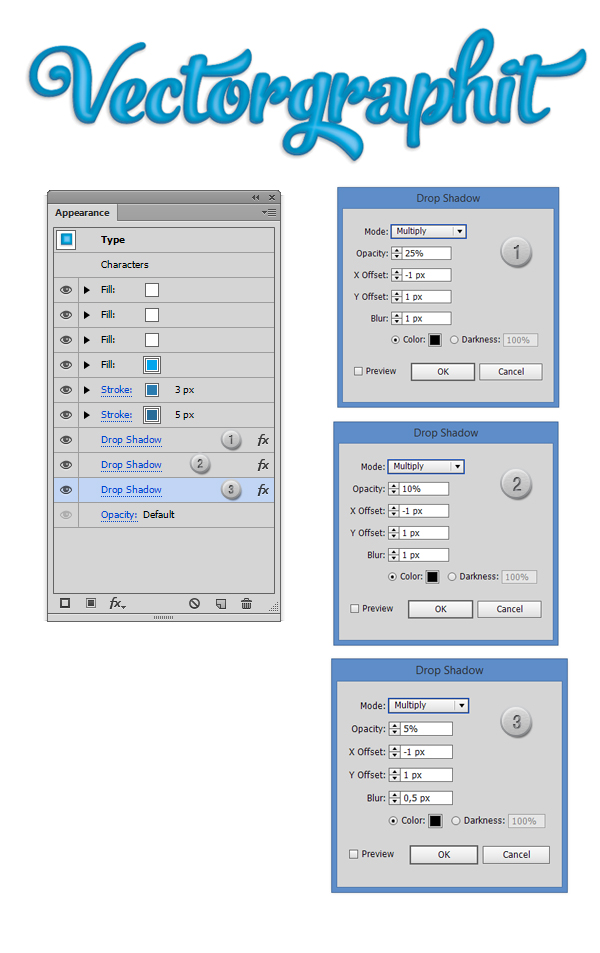Click Cancel in the 5% opacity Drop Shadow dialog

tap(516, 855)
